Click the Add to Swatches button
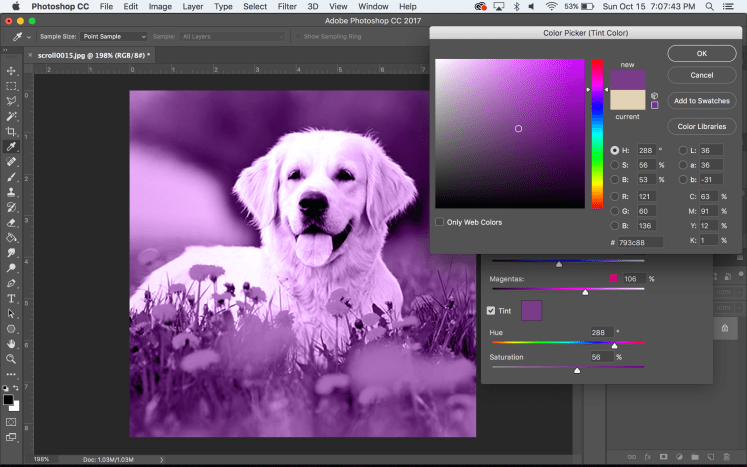Image resolution: width=747 pixels, height=467 pixels. pos(701,101)
